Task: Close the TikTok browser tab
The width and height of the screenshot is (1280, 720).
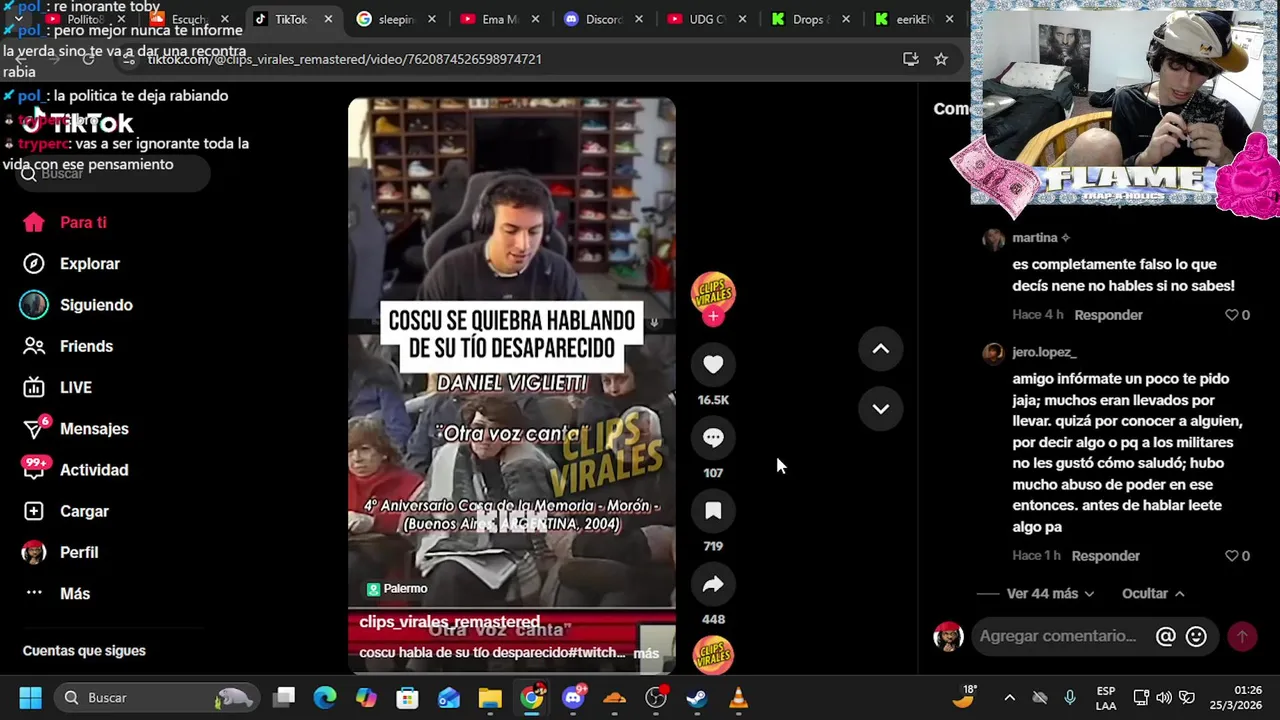Action: tap(327, 19)
